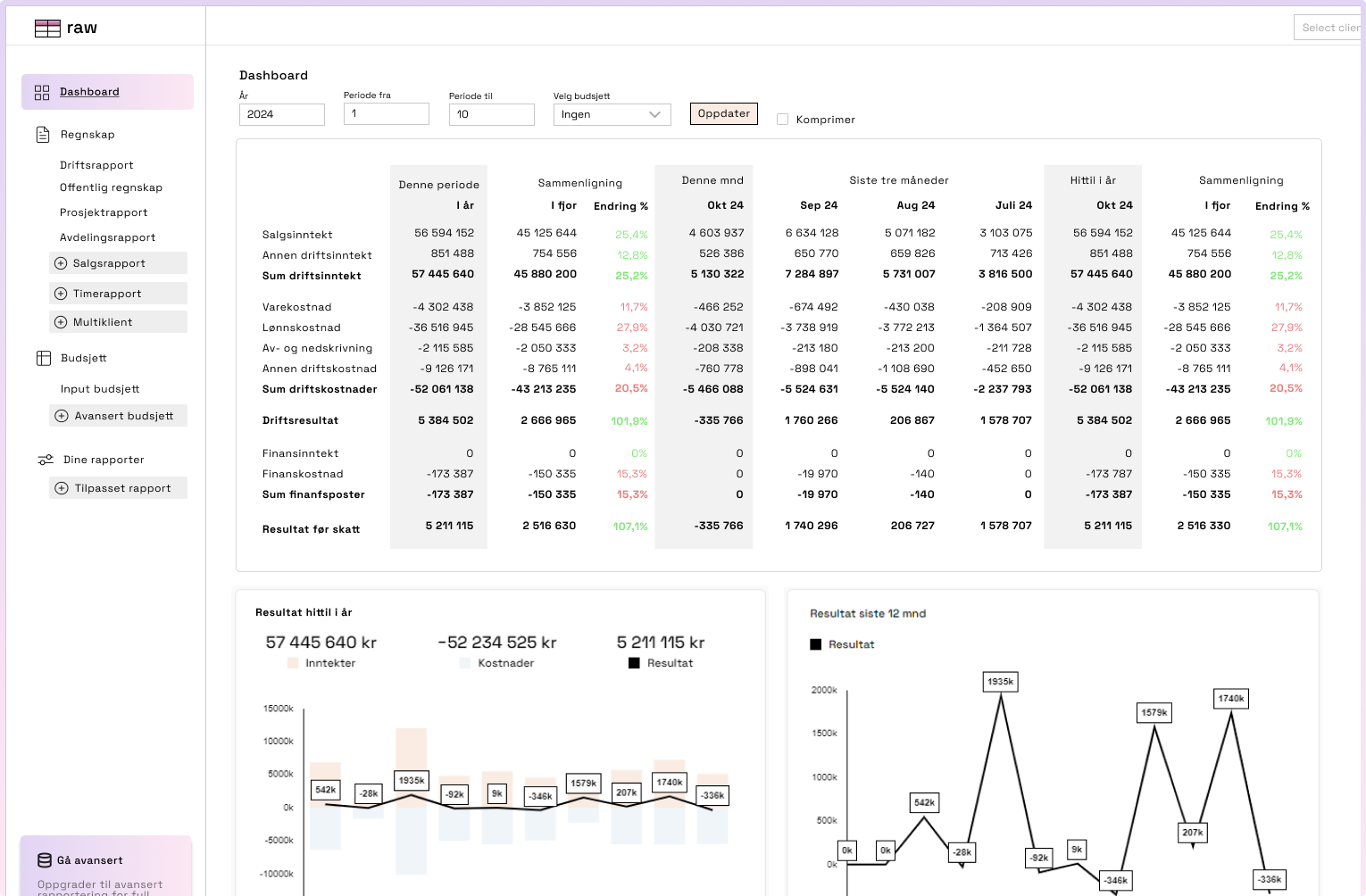Click the Driftsresultat row label

(x=300, y=420)
